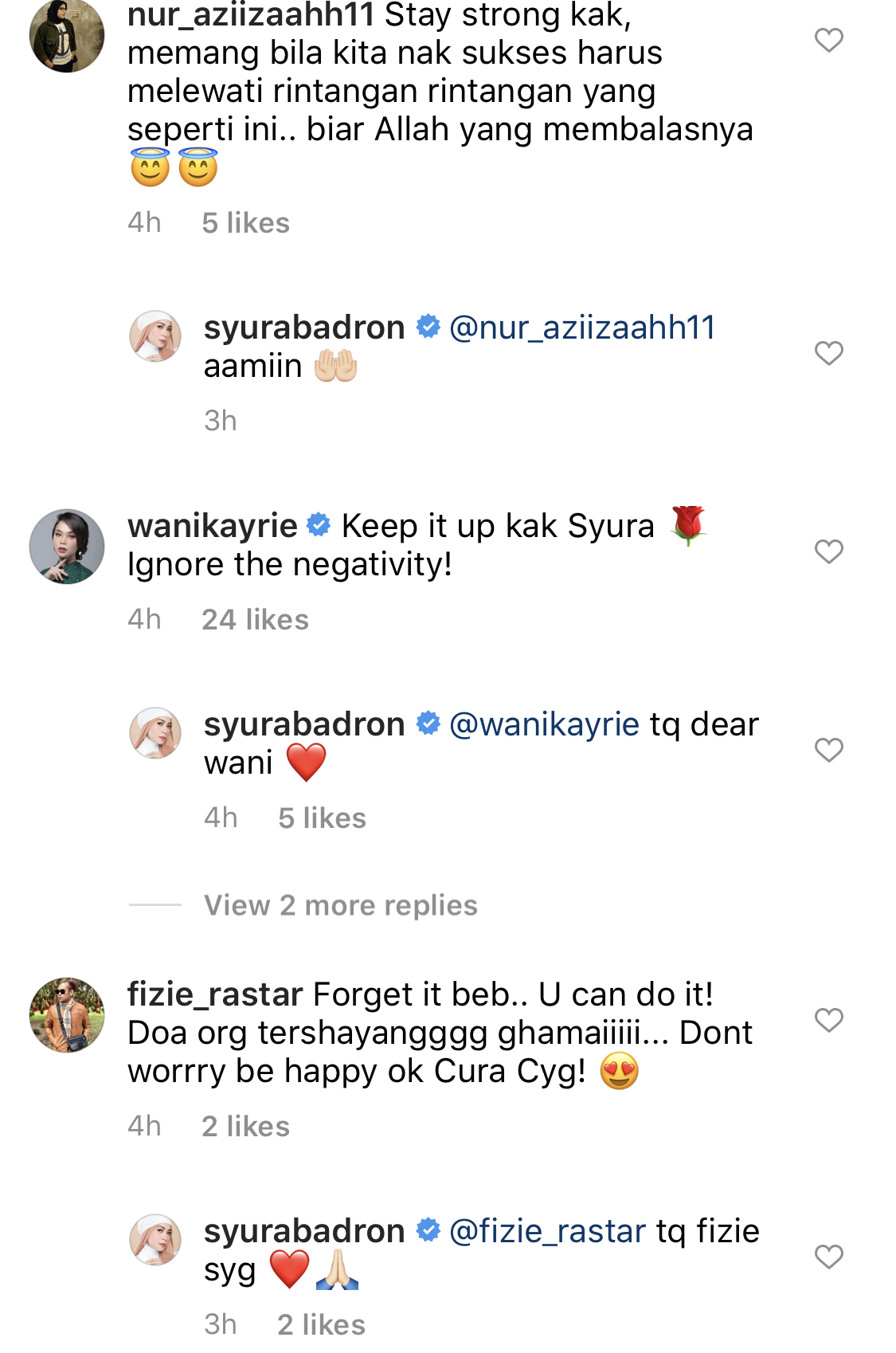Tap heart on syurabadron's tq fizie reply

coord(828,1257)
